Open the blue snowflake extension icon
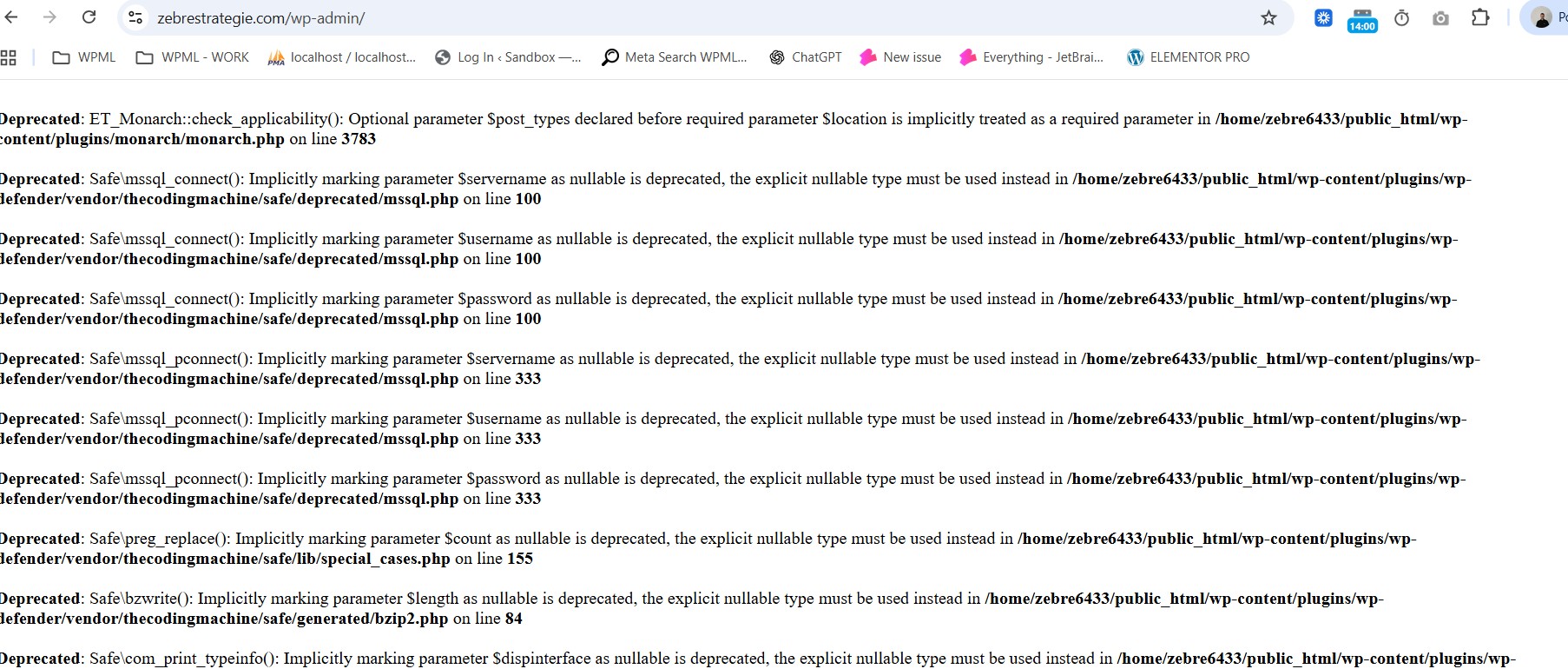The width and height of the screenshot is (1568, 669). click(x=1323, y=17)
